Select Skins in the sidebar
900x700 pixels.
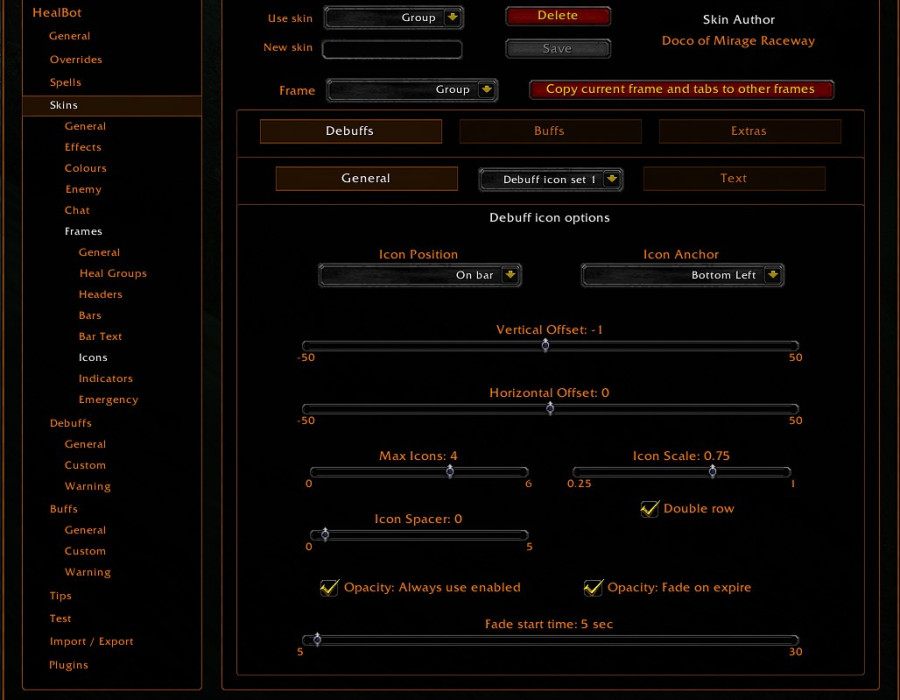(x=112, y=106)
